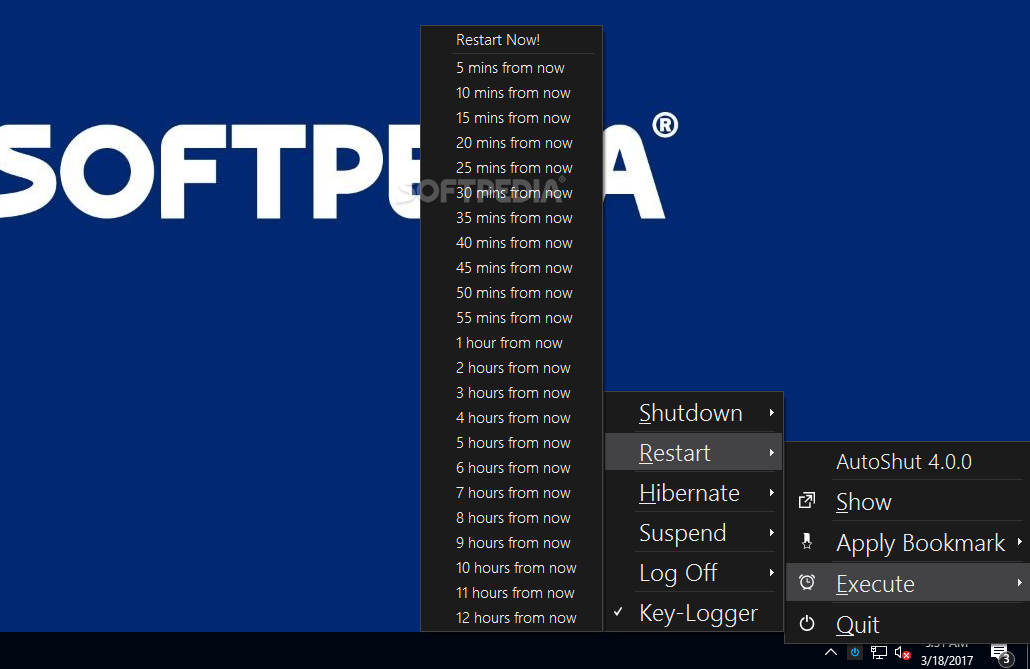The image size is (1030, 669).
Task: Pick 9 hours from now
Action: [x=511, y=542]
